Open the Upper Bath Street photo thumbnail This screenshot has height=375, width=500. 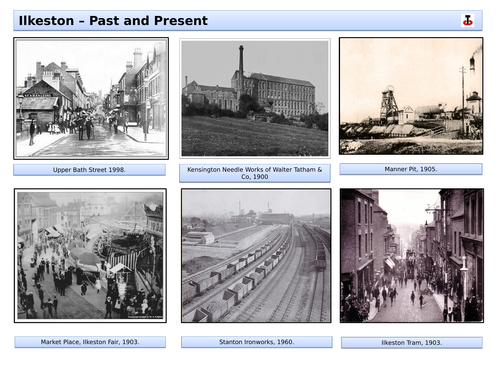coord(91,98)
